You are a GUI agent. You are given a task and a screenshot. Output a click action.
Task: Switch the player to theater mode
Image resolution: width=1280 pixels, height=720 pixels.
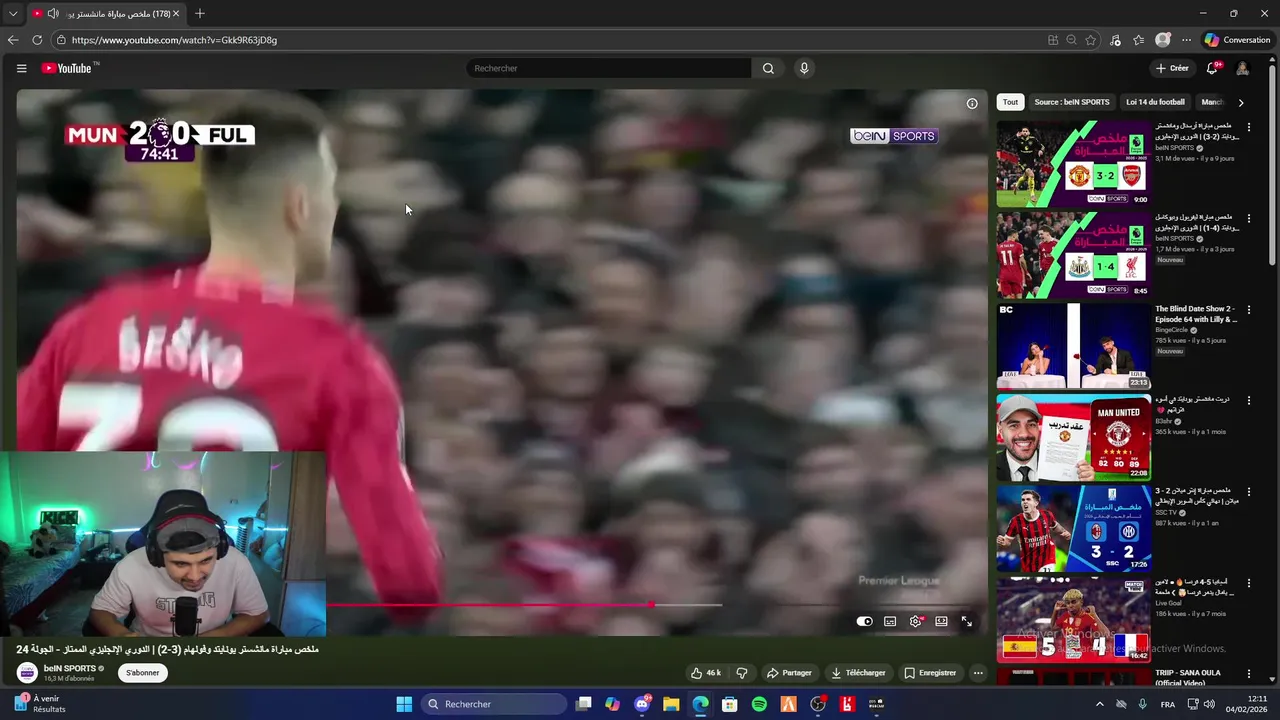(941, 621)
